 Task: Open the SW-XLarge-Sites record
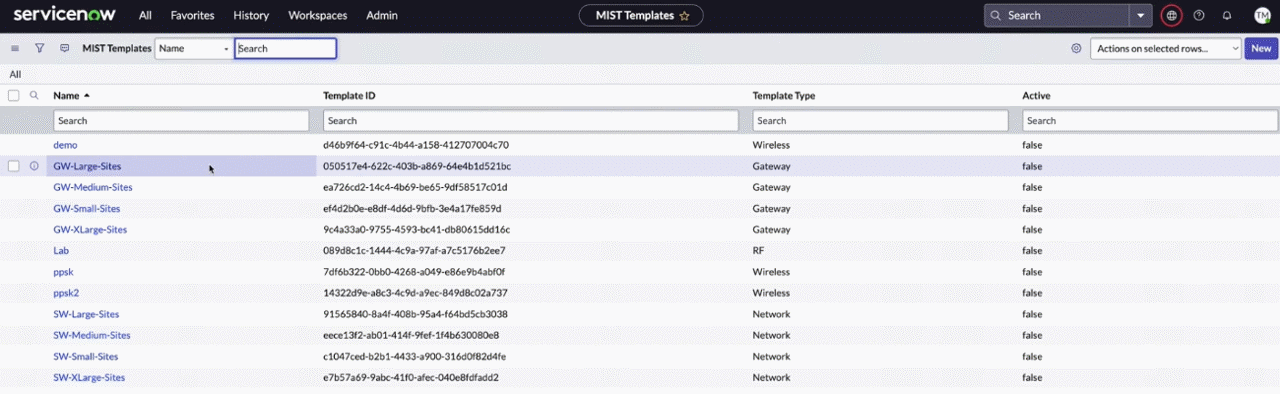pyautogui.click(x=89, y=377)
